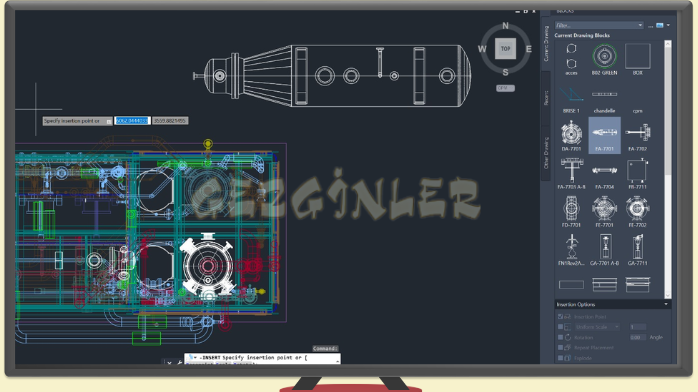Click the blocks list scrollbar

[667, 169]
